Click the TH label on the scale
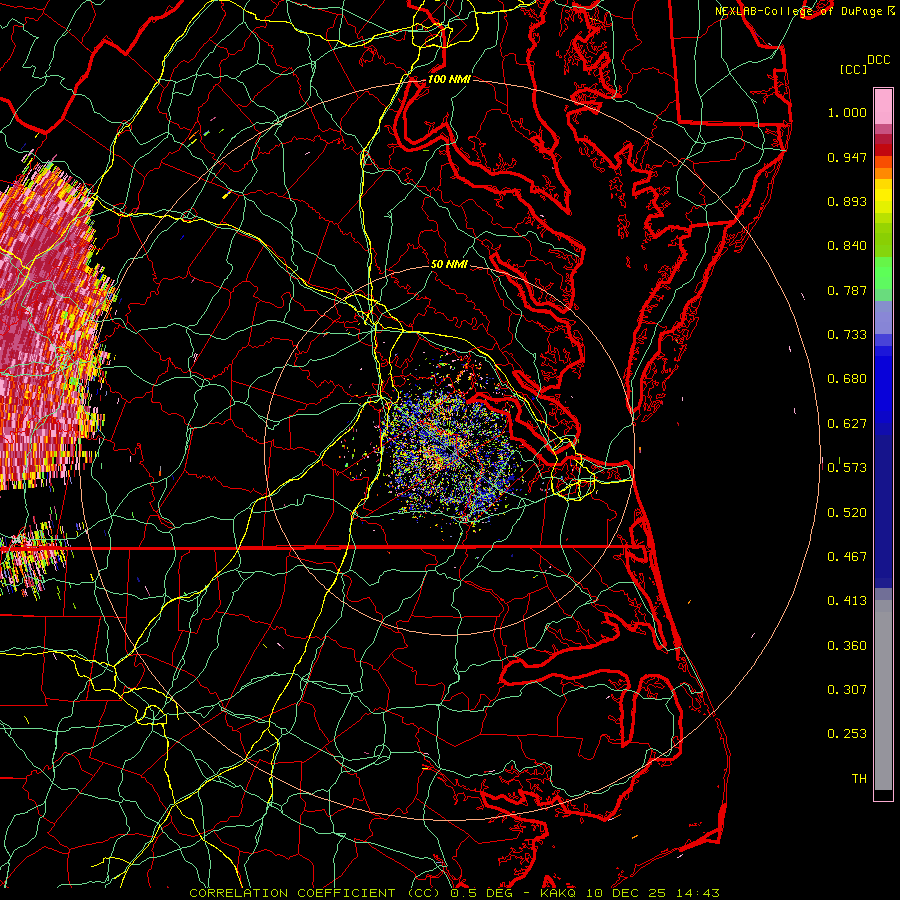Screen dimensions: 900x900 [x=859, y=779]
